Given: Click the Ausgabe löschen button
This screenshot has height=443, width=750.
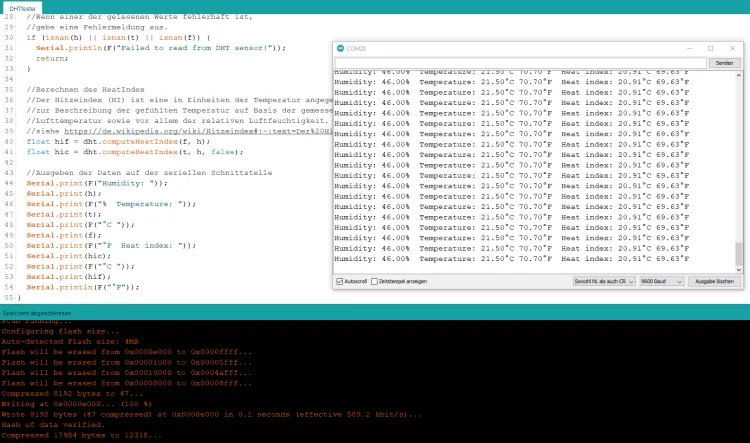Looking at the screenshot, I should click(714, 282).
